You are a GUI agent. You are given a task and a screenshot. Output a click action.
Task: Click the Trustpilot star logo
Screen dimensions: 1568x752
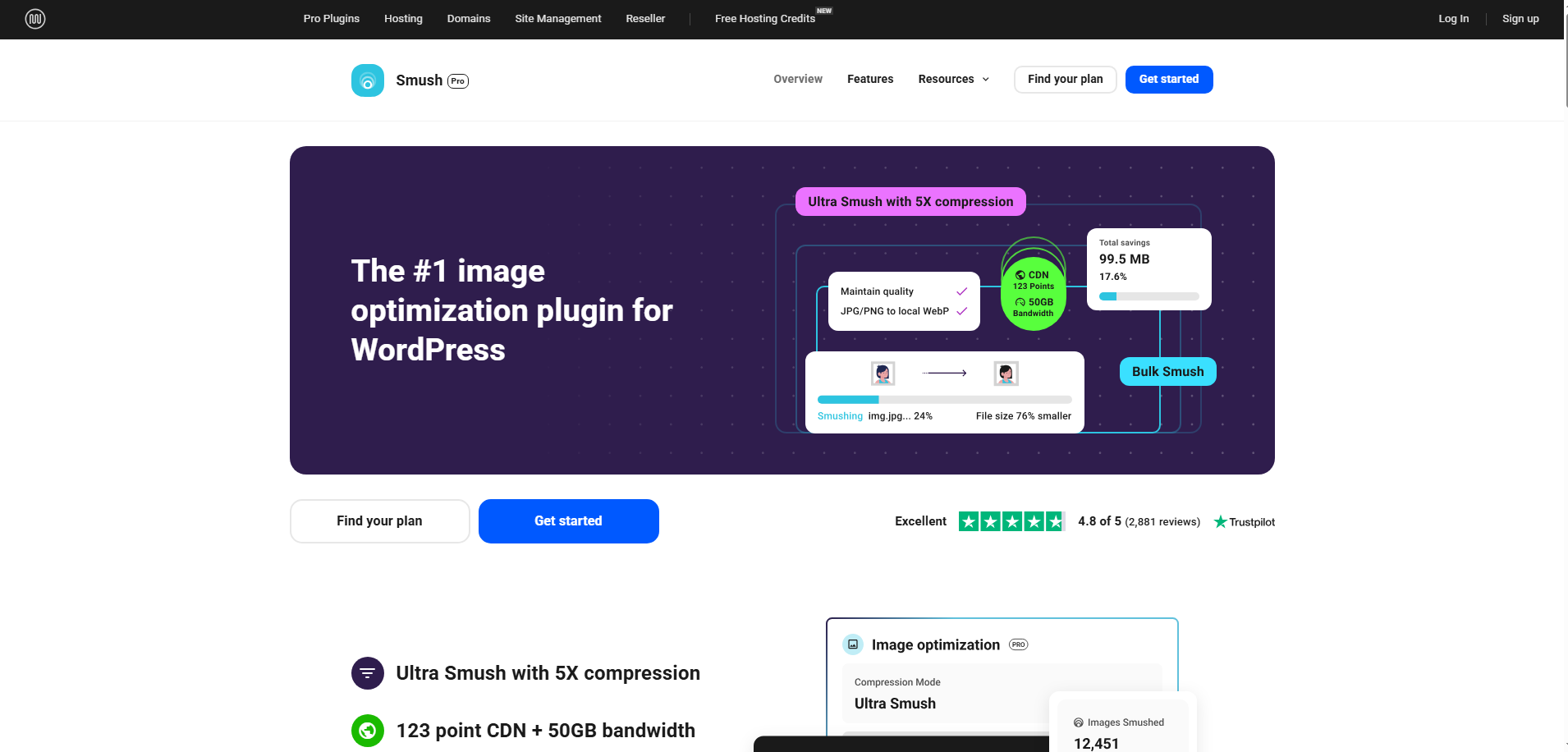tap(1221, 521)
